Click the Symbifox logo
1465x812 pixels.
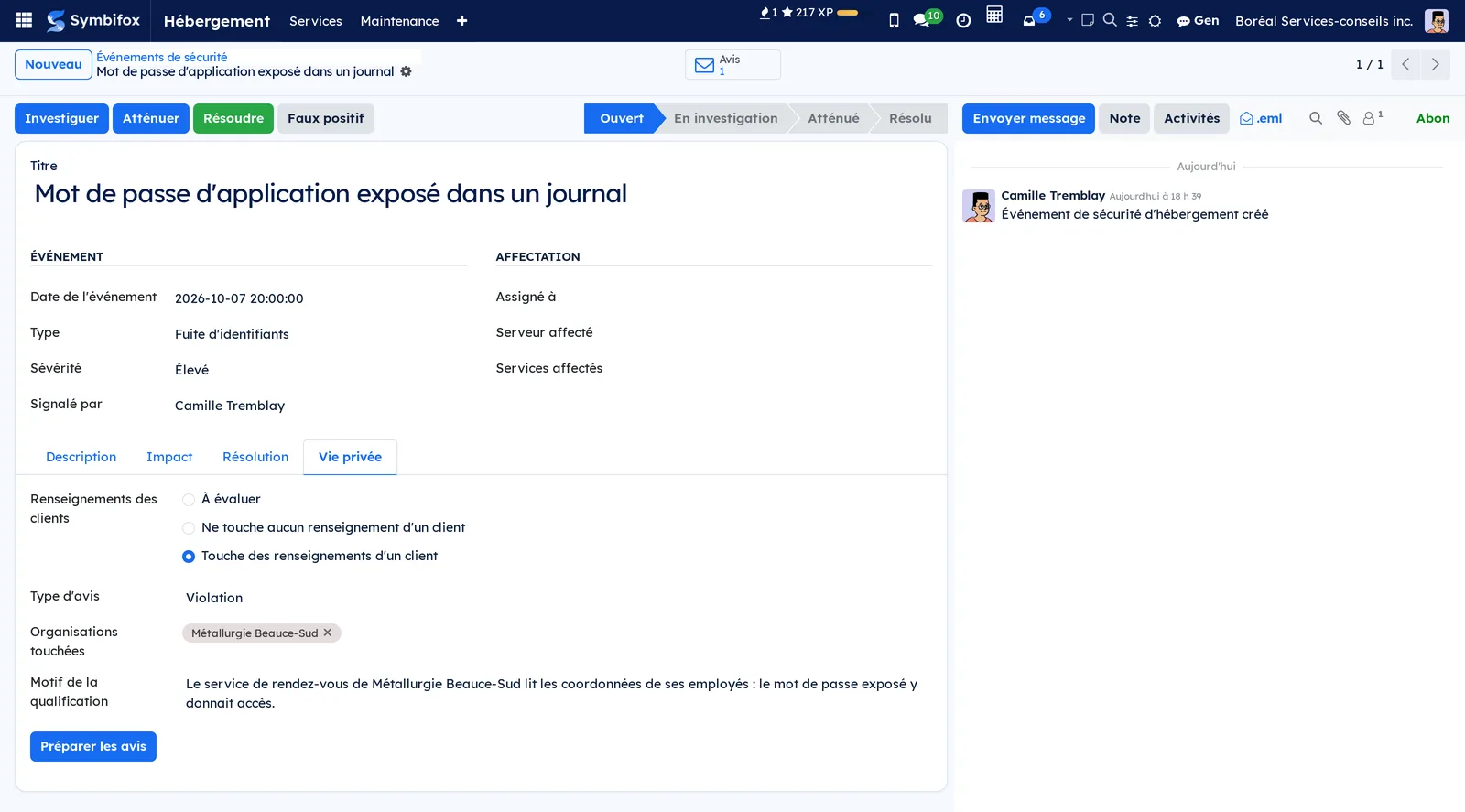[x=93, y=20]
